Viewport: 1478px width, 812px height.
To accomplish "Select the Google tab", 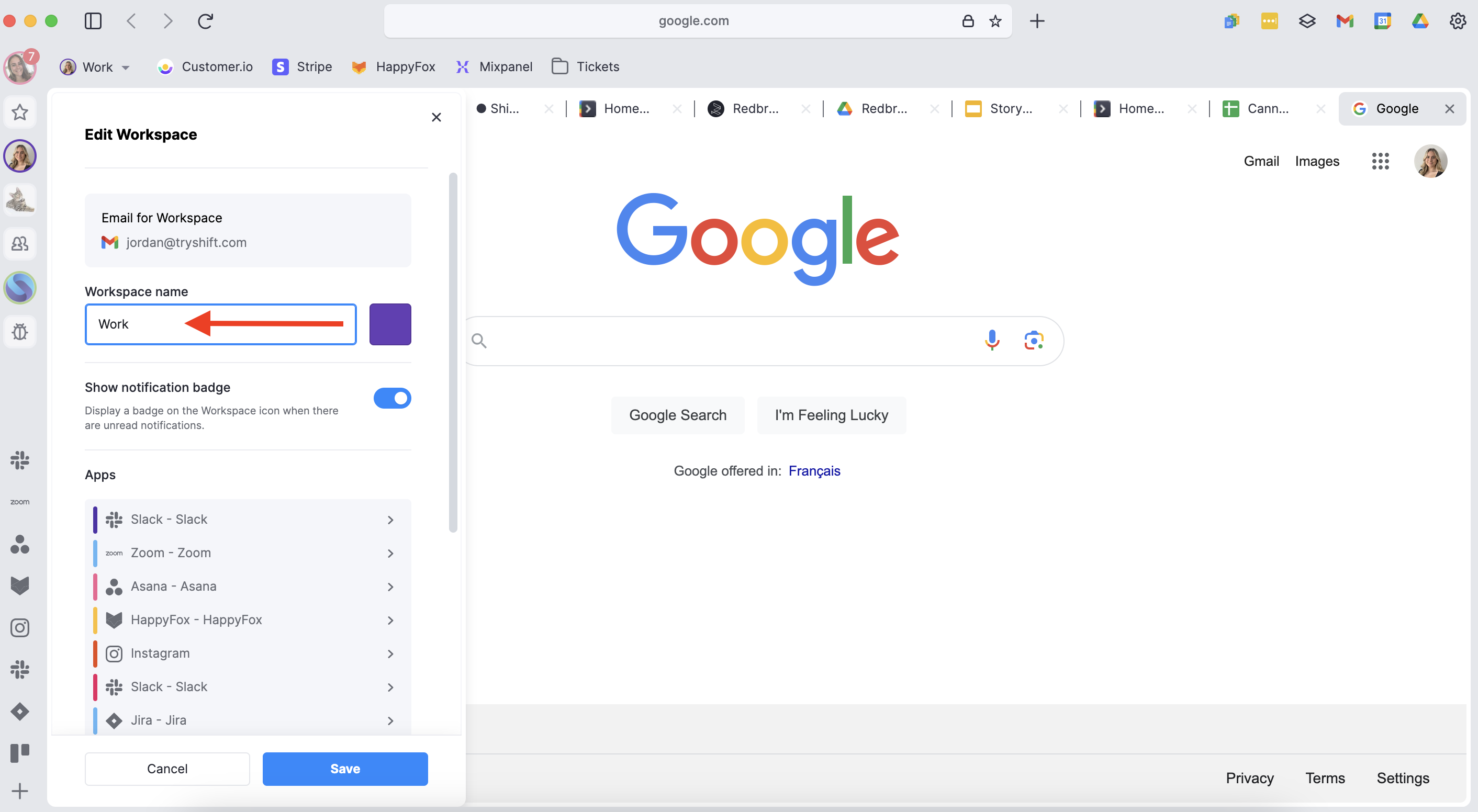I will [x=1401, y=108].
